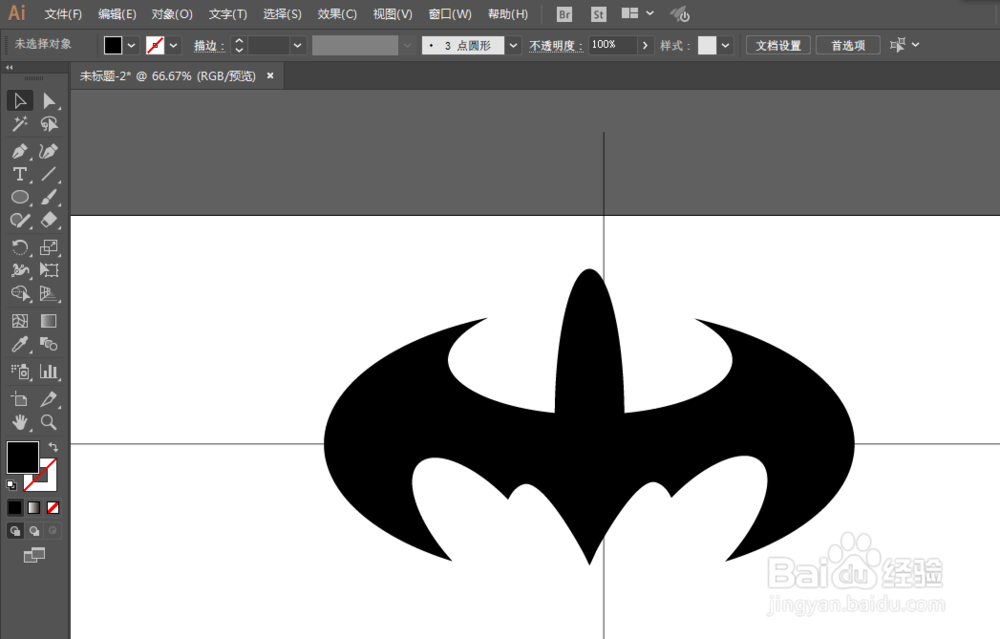Viewport: 1000px width, 639px height.
Task: Select the Hand tool
Action: (x=20, y=421)
